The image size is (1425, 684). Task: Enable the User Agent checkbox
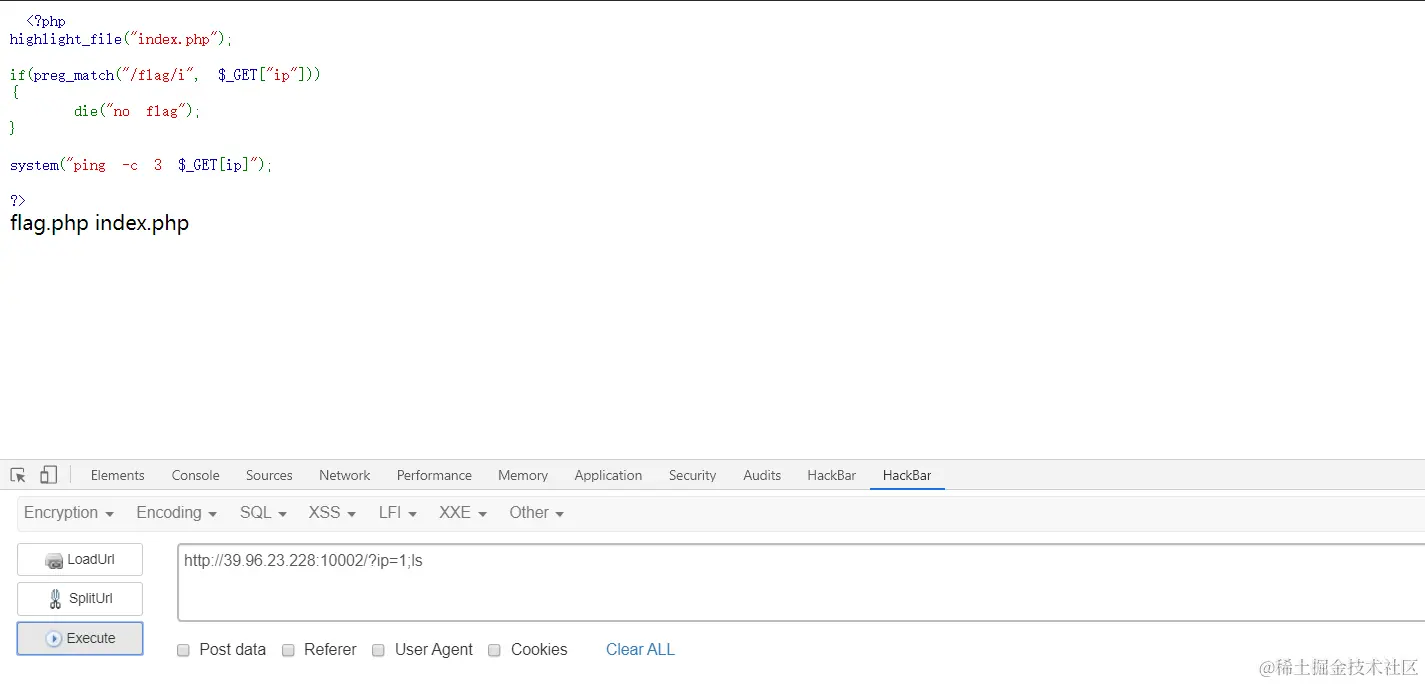[x=378, y=650]
